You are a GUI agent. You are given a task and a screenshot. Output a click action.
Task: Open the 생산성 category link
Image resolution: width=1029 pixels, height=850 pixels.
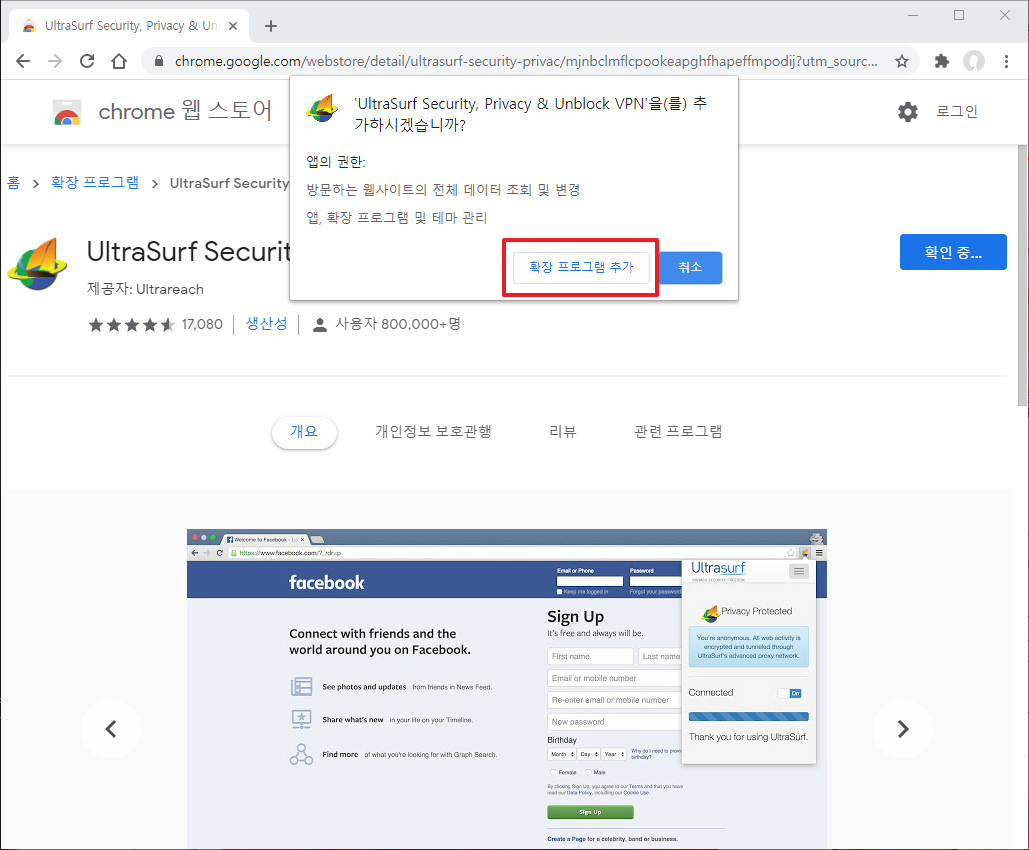pos(266,324)
